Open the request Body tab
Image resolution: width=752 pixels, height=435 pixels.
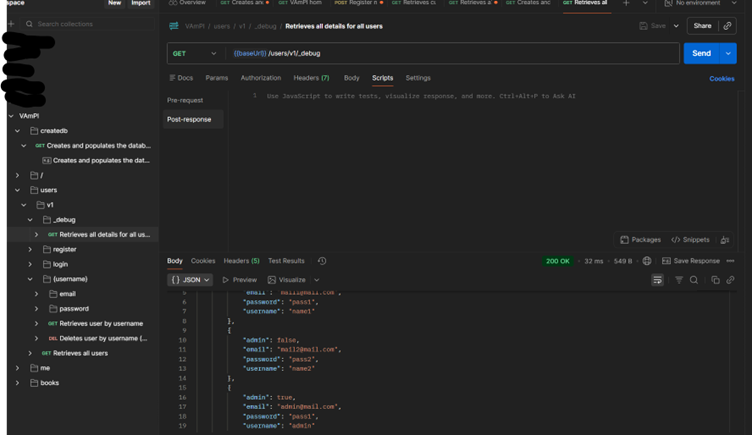coord(352,78)
